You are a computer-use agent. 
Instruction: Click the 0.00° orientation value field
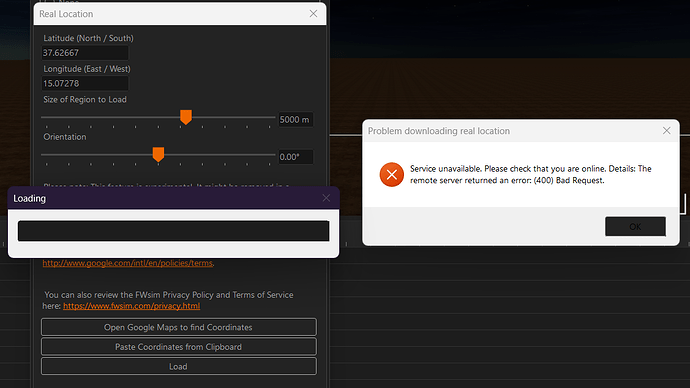click(x=296, y=157)
